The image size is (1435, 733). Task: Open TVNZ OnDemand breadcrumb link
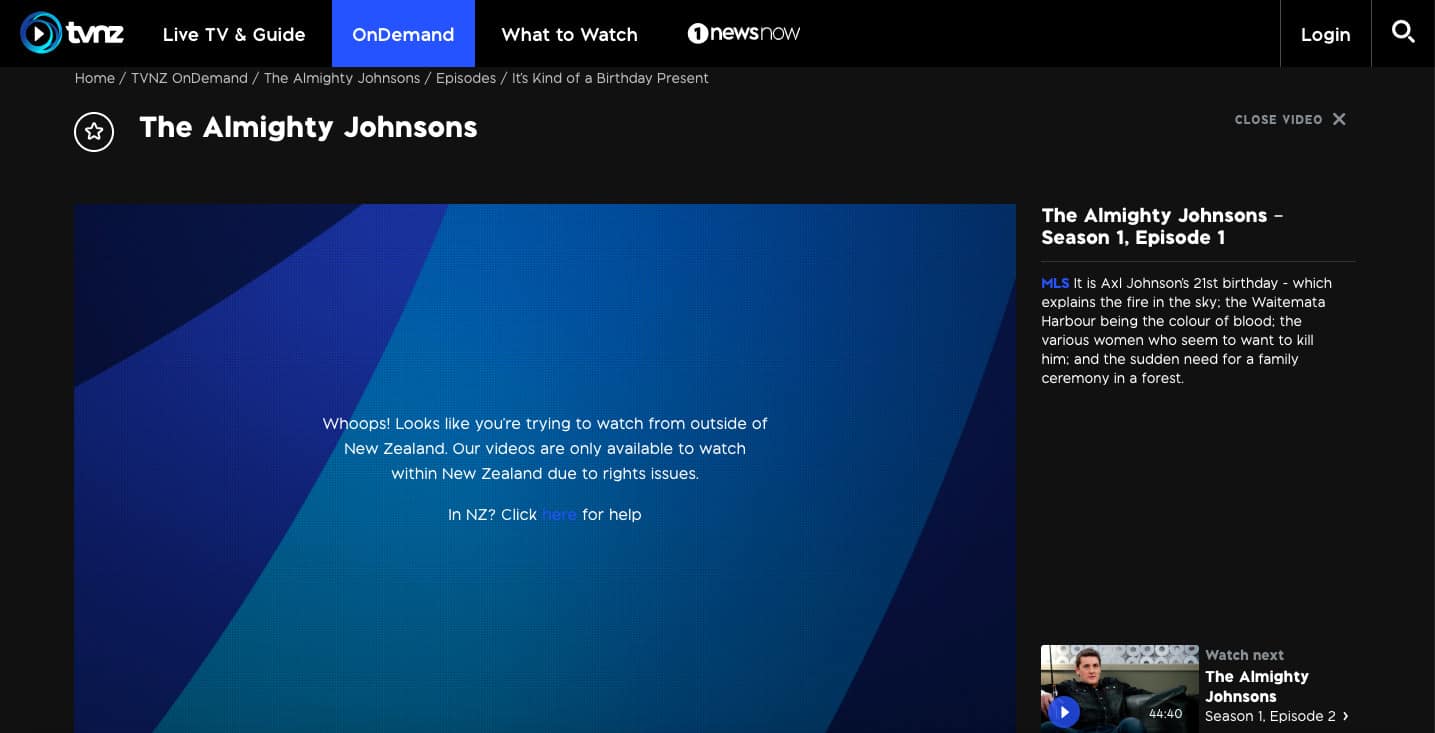click(x=189, y=78)
